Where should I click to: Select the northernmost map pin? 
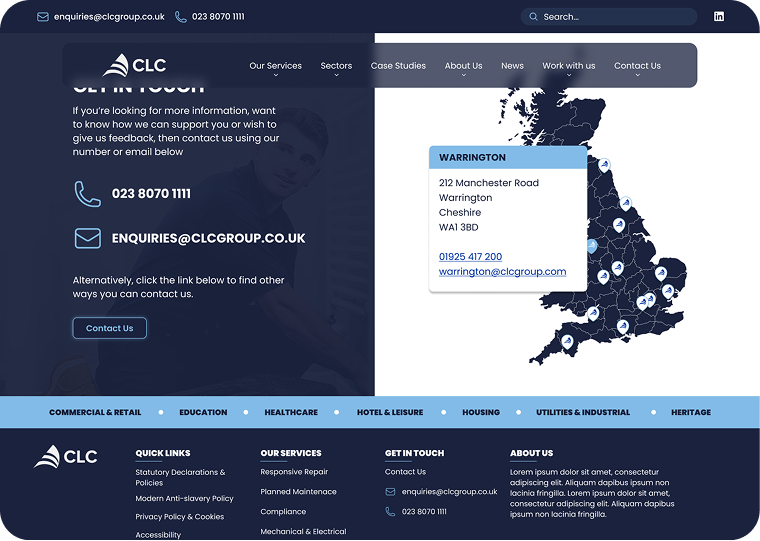click(x=604, y=165)
